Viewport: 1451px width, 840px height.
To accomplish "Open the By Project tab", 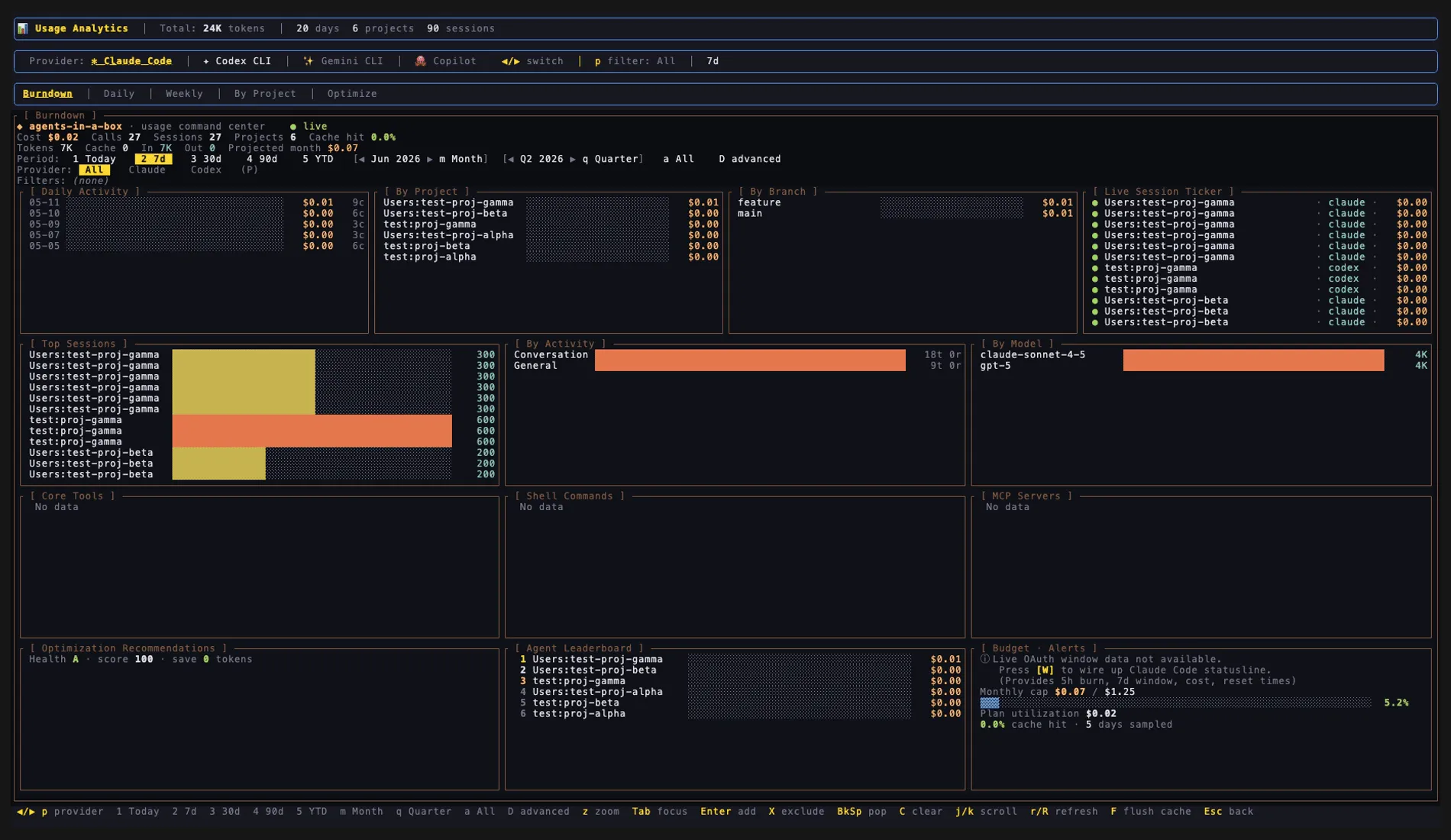I will point(265,94).
